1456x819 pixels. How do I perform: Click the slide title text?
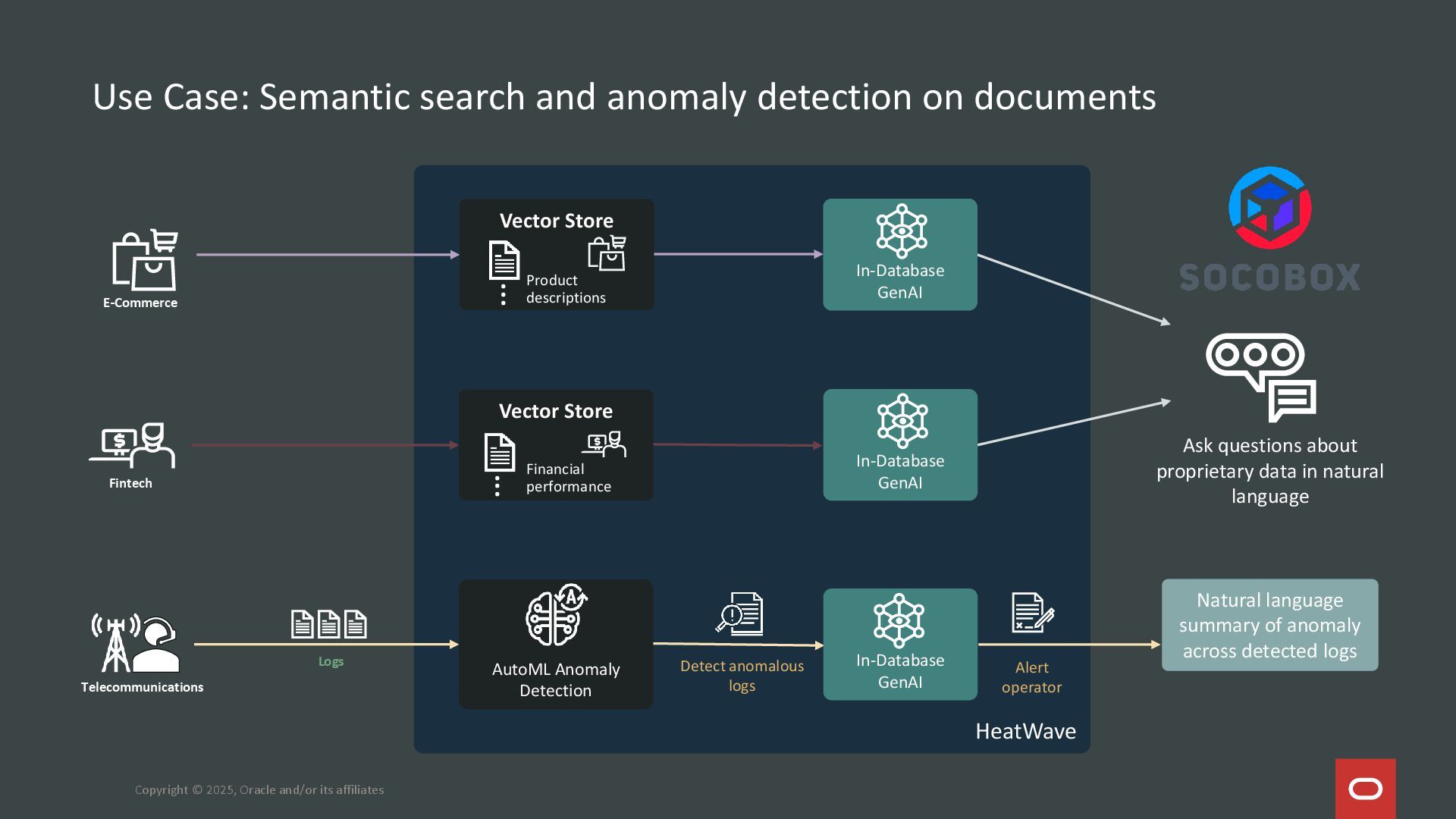(x=623, y=97)
